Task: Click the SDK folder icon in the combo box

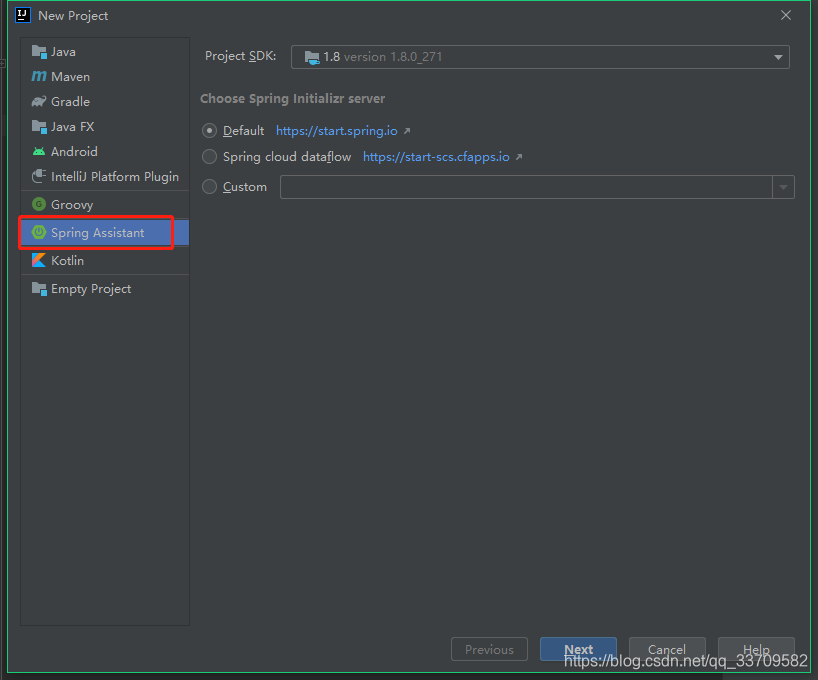Action: point(312,57)
